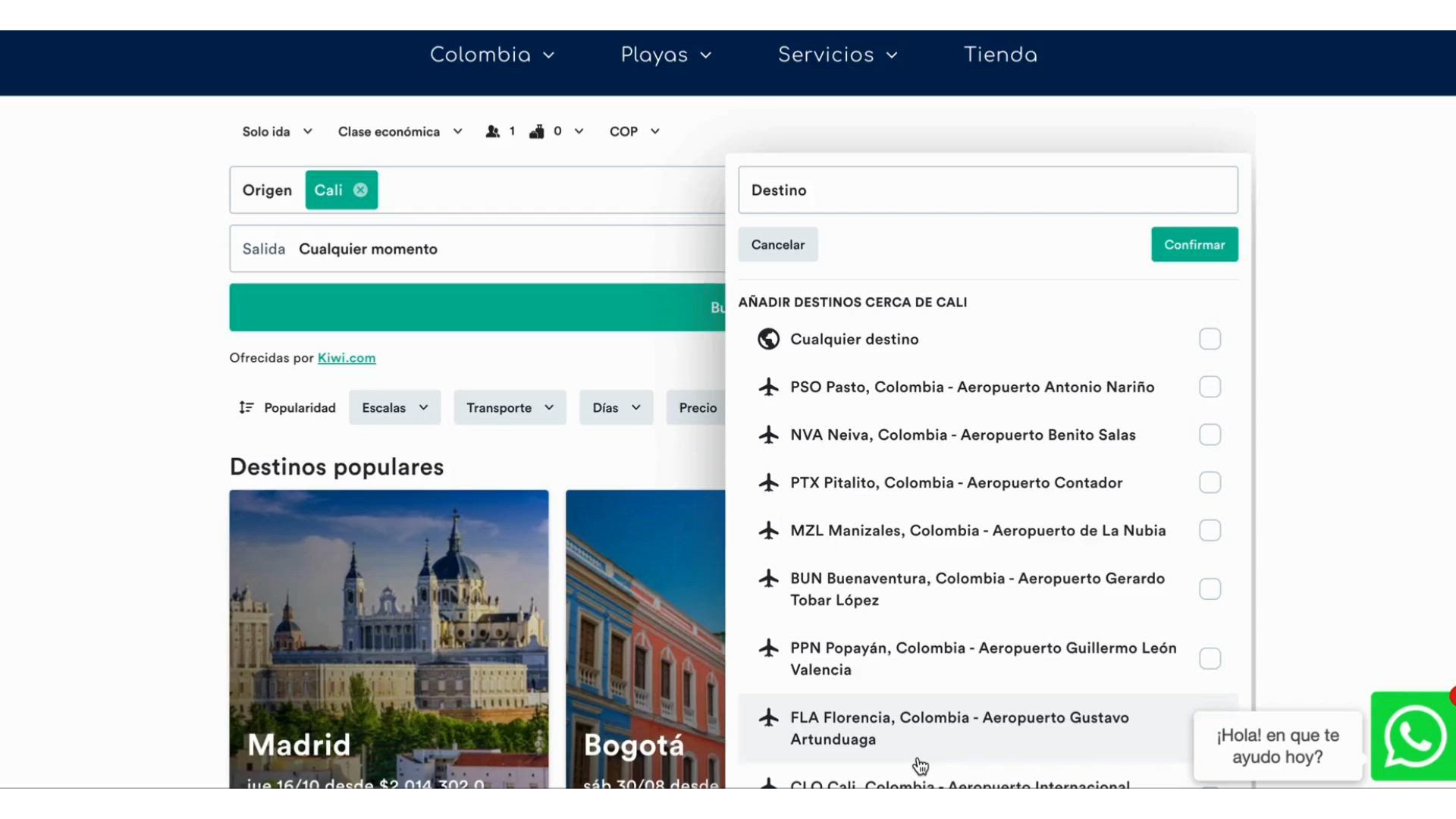This screenshot has width=1456, height=819.
Task: Select PTX Pitalito - Aeropuerto Contador
Action: 988,482
